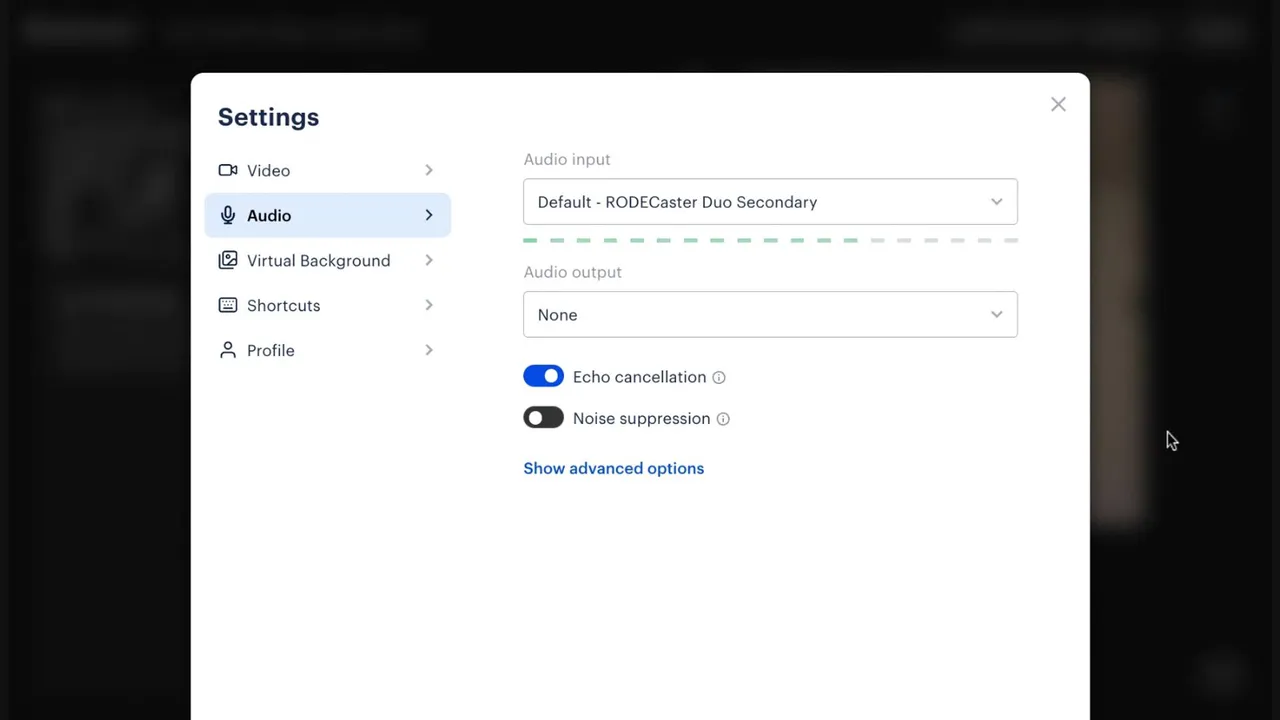Viewport: 1280px width, 720px height.
Task: Click the Noise suppression info icon
Action: point(723,419)
